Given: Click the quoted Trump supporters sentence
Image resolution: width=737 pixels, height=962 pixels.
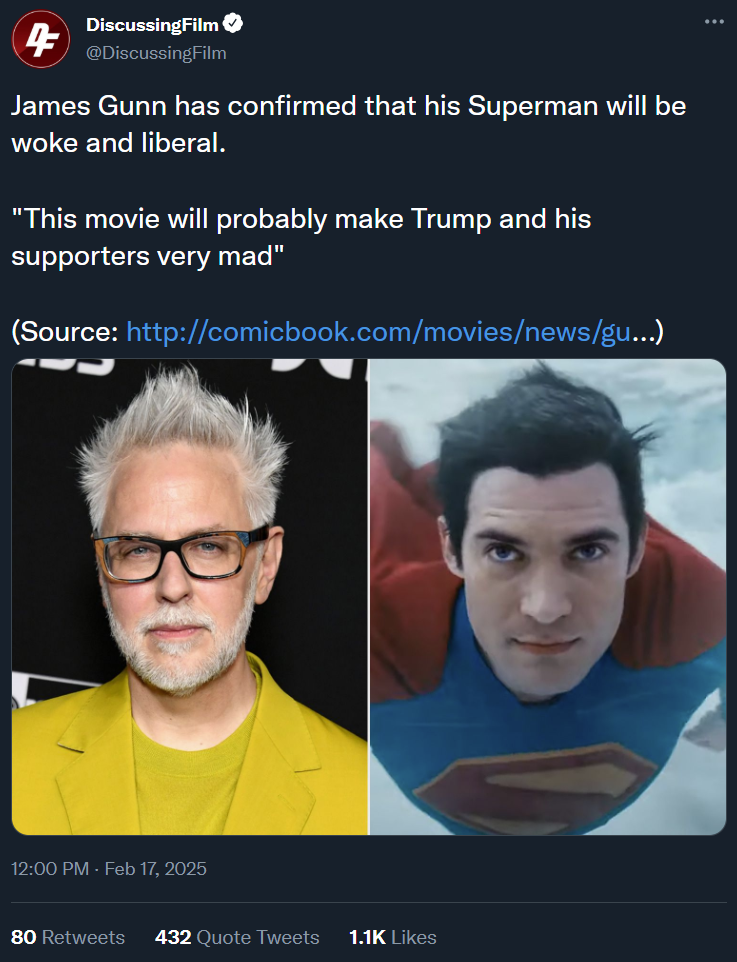Looking at the screenshot, I should coord(301,237).
